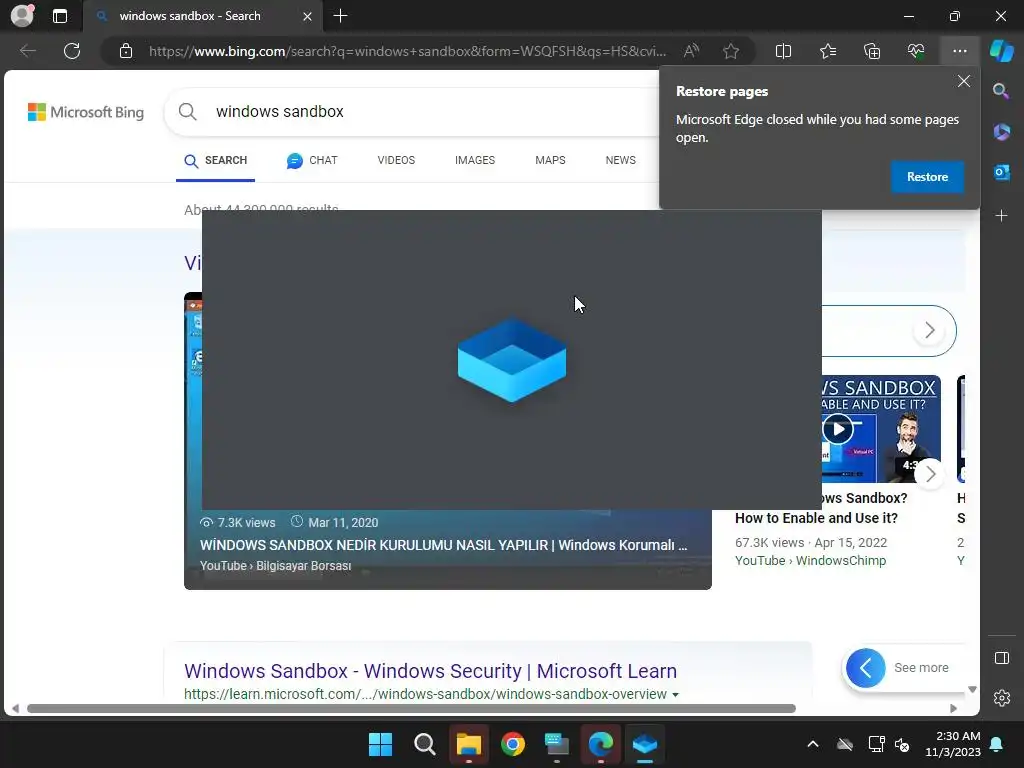The height and width of the screenshot is (768, 1024).
Task: Open the Copilot sidebar icon
Action: pyautogui.click(x=1001, y=51)
